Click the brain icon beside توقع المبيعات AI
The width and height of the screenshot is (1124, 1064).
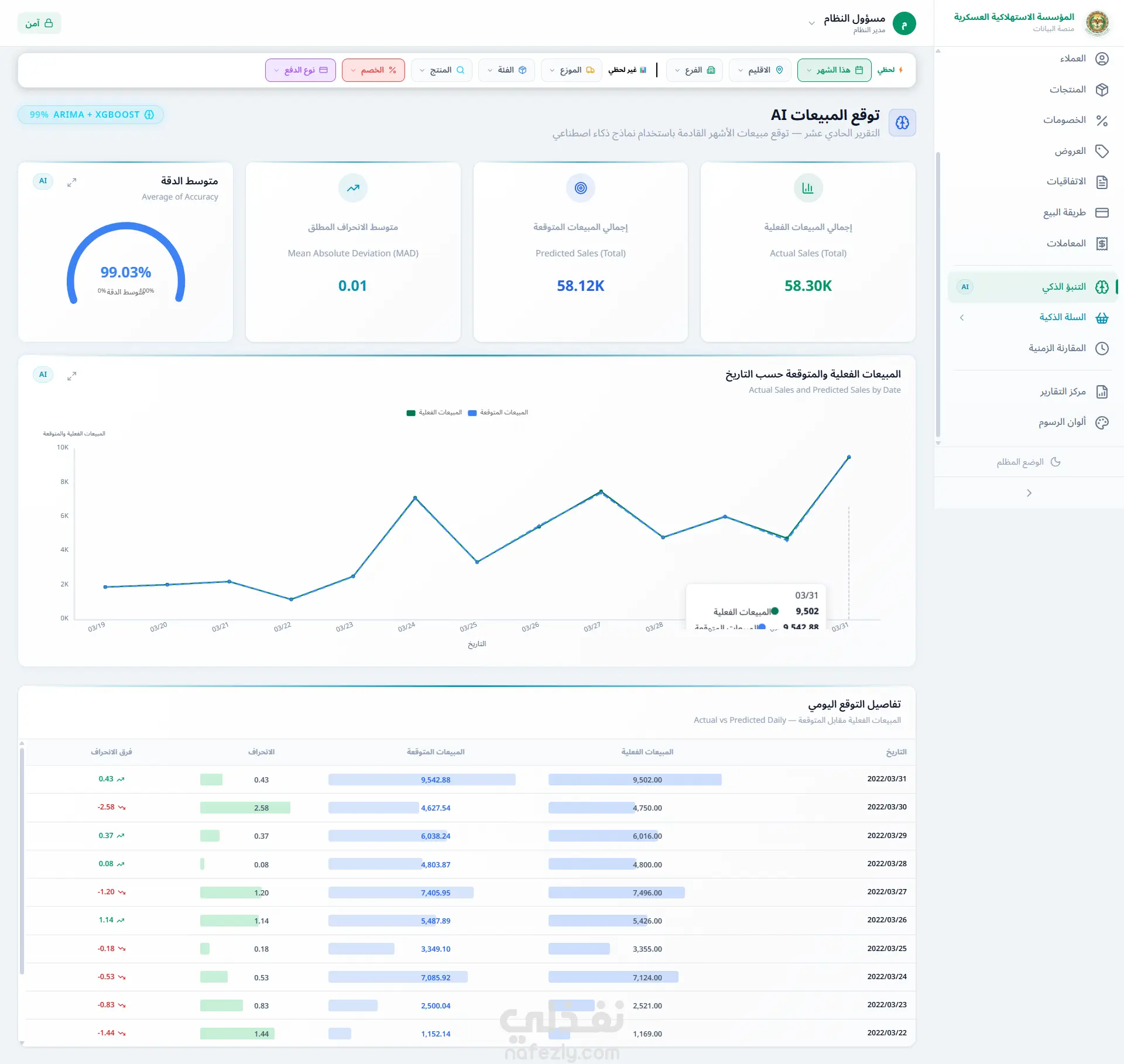tap(902, 123)
